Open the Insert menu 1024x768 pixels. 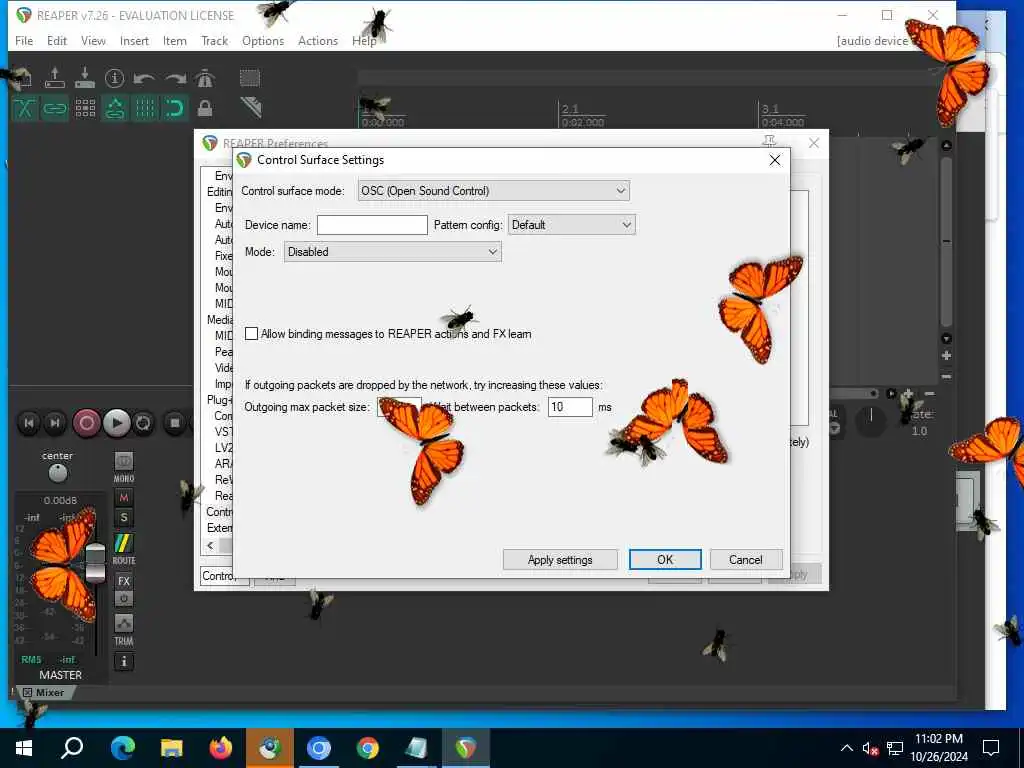point(134,40)
